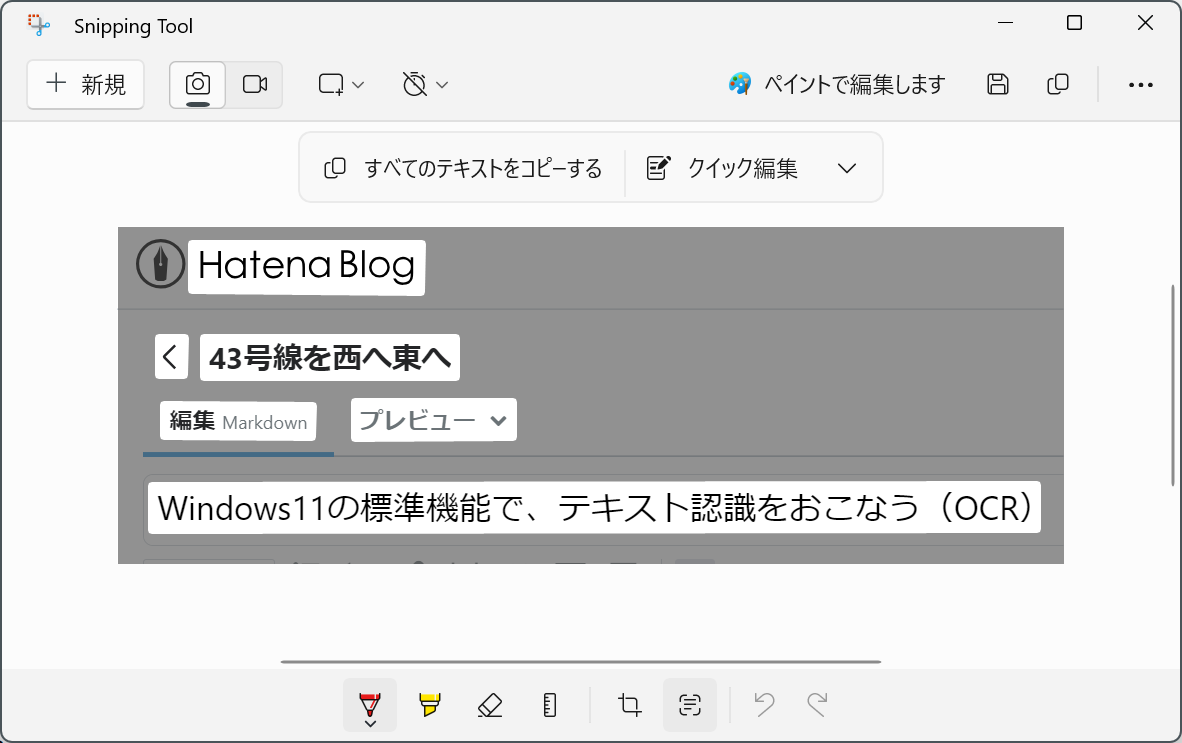This screenshot has width=1182, height=743.
Task: Save the snip with the disk icon
Action: click(997, 84)
